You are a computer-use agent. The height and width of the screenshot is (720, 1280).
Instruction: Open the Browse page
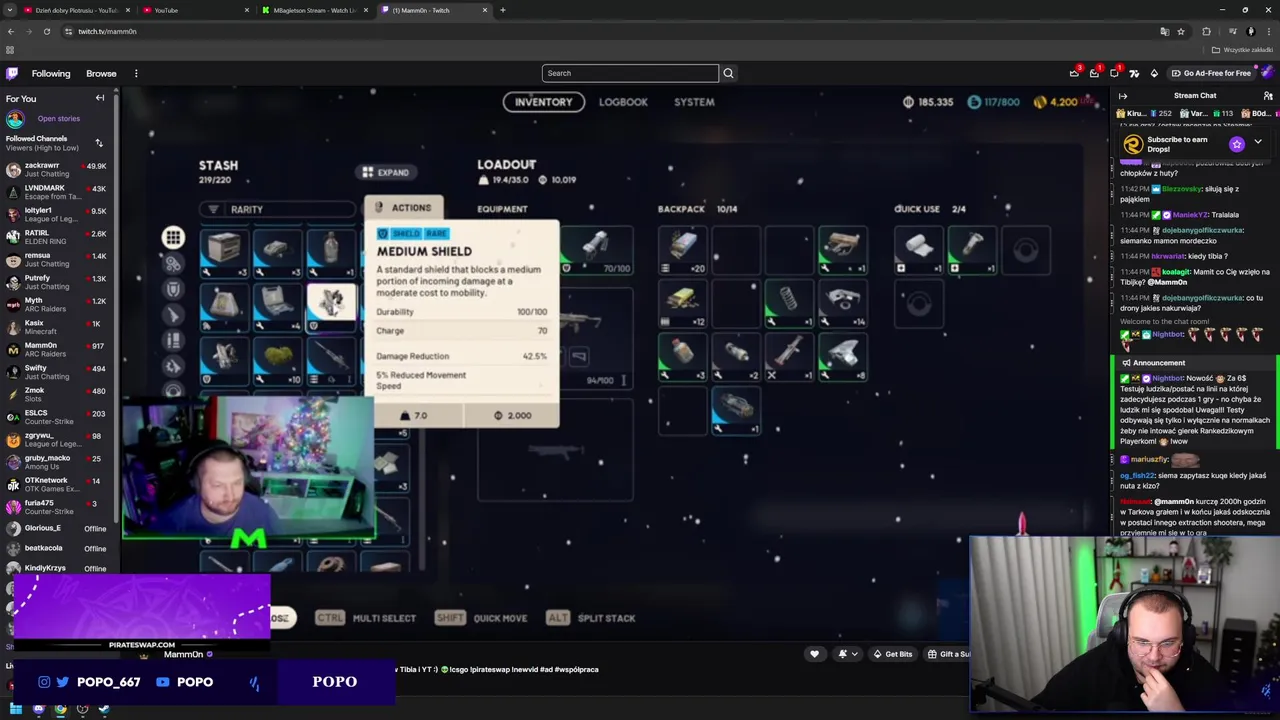101,73
